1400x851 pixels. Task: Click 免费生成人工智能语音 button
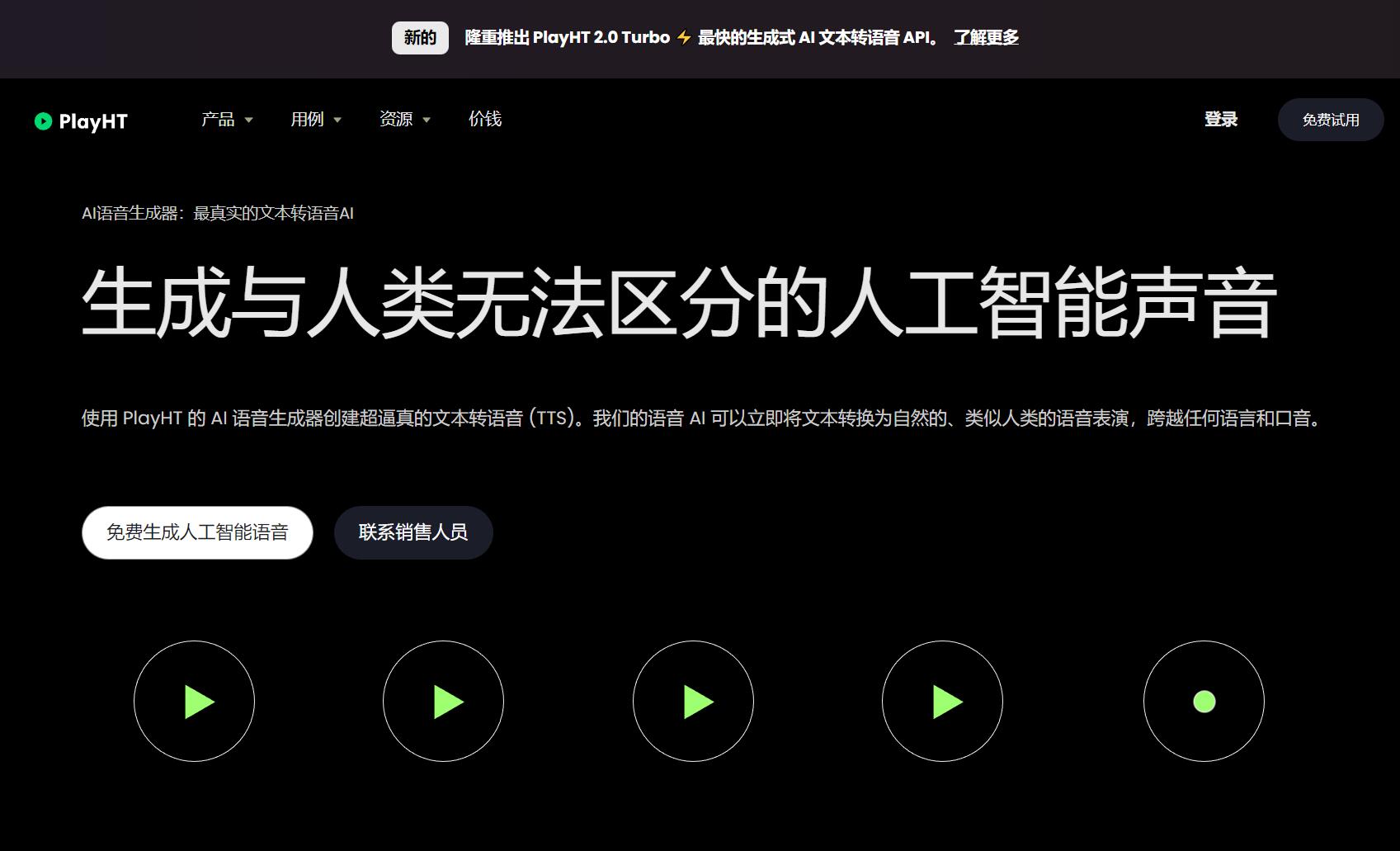(197, 532)
